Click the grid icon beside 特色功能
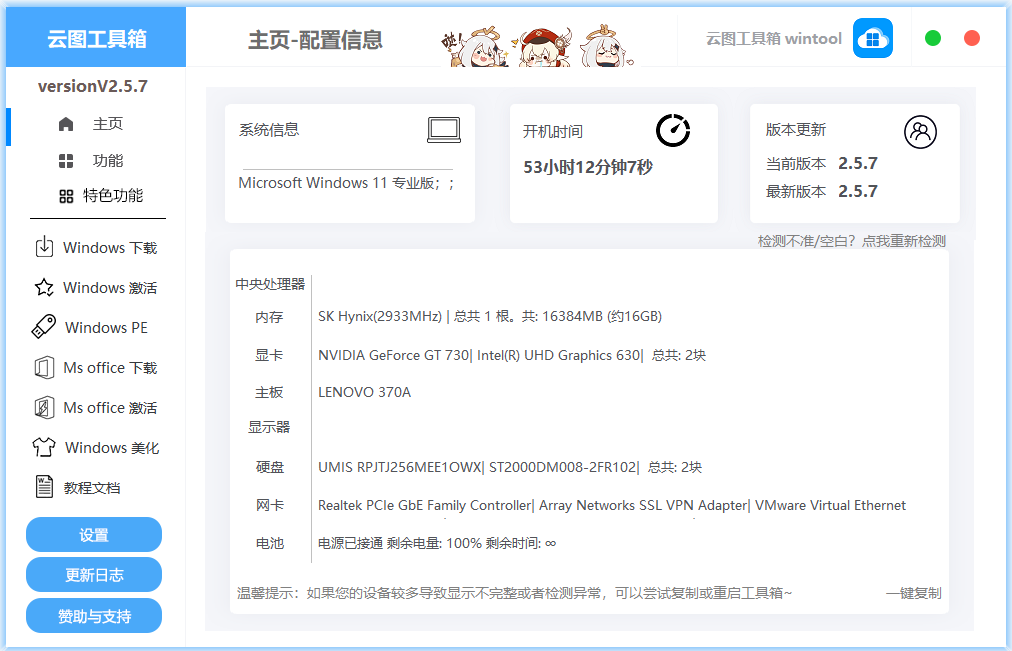1012x651 pixels. click(x=66, y=196)
